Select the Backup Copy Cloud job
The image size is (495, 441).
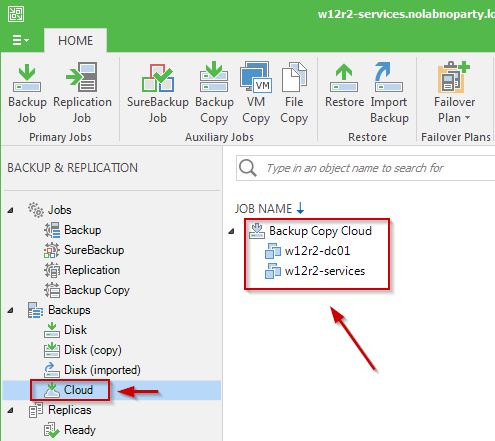320,231
